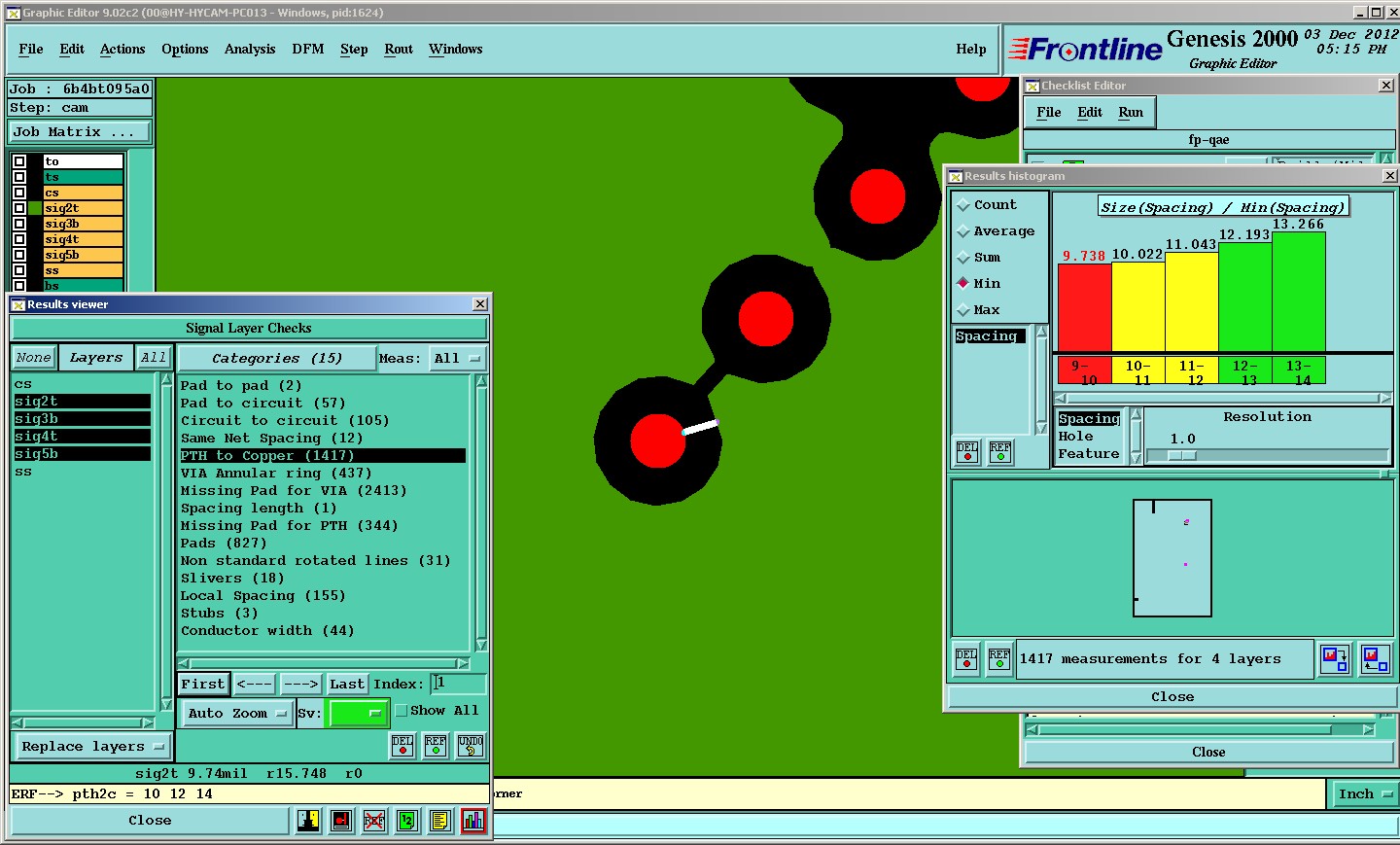Click the green numbered page icon

(407, 821)
